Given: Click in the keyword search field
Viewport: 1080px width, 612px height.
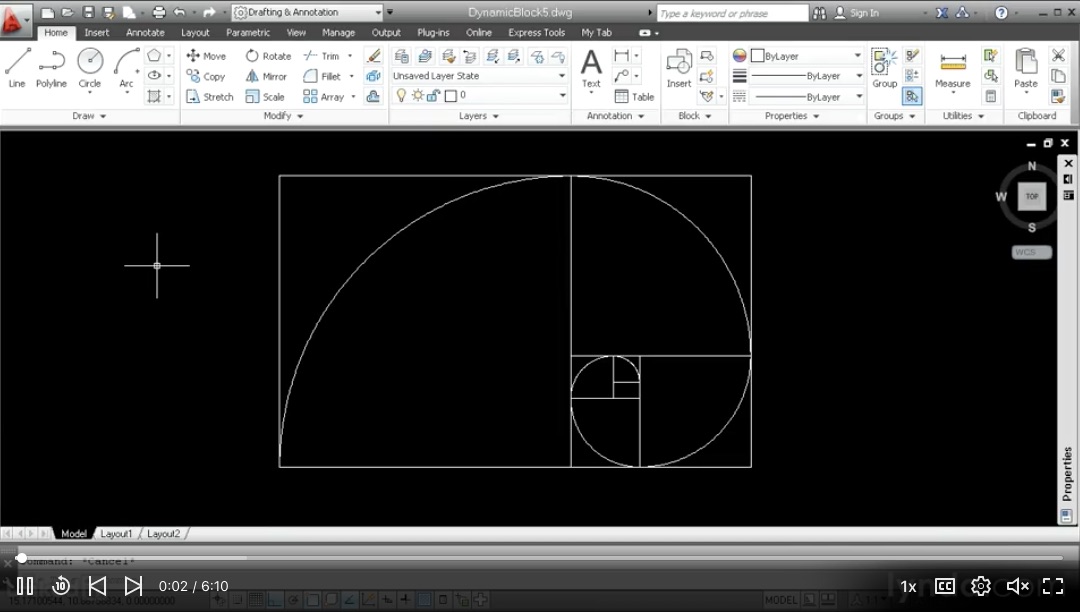Looking at the screenshot, I should [732, 13].
